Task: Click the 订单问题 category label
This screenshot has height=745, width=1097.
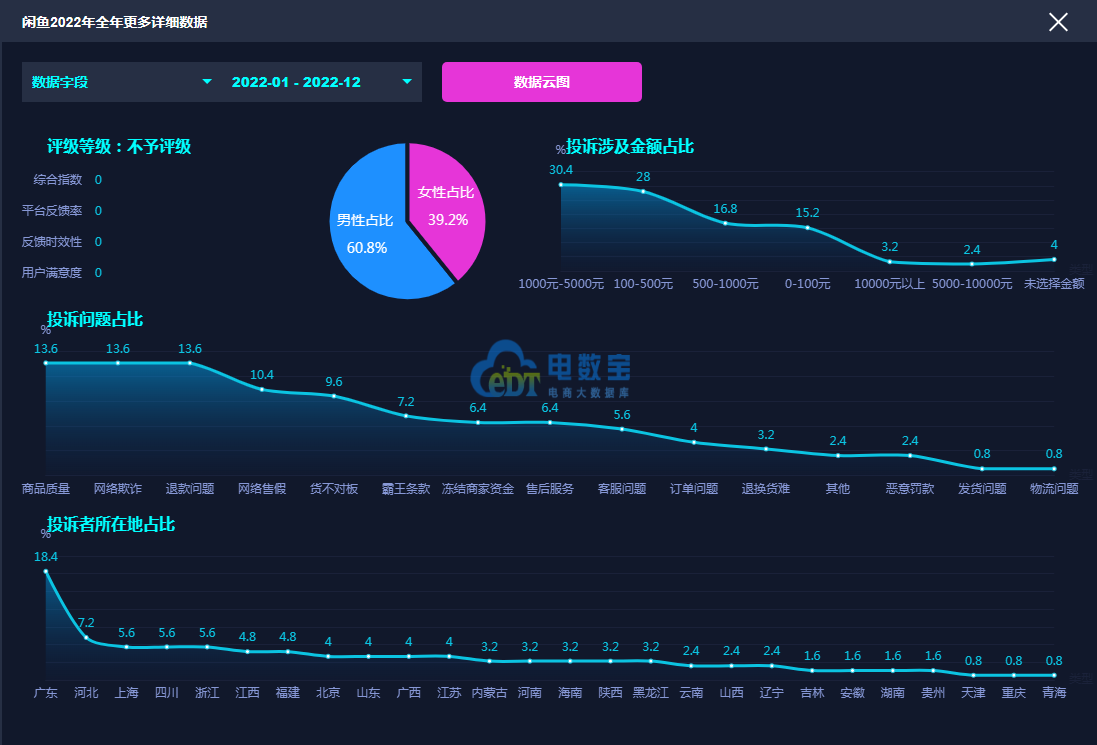Action: tap(694, 488)
